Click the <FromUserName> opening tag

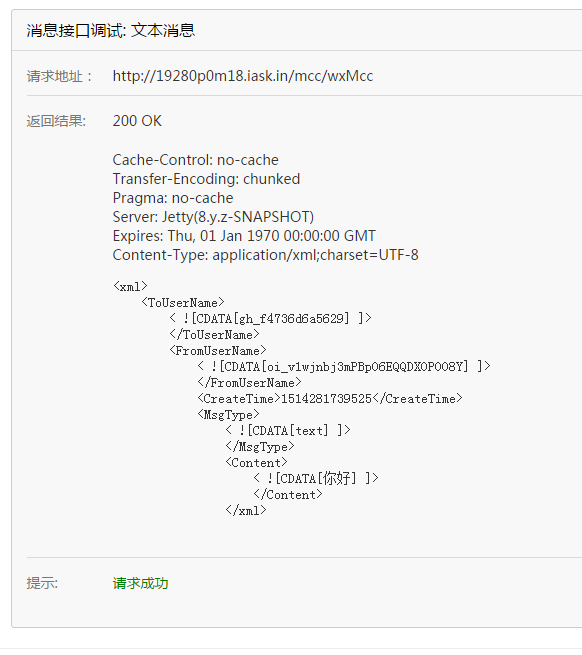point(218,350)
